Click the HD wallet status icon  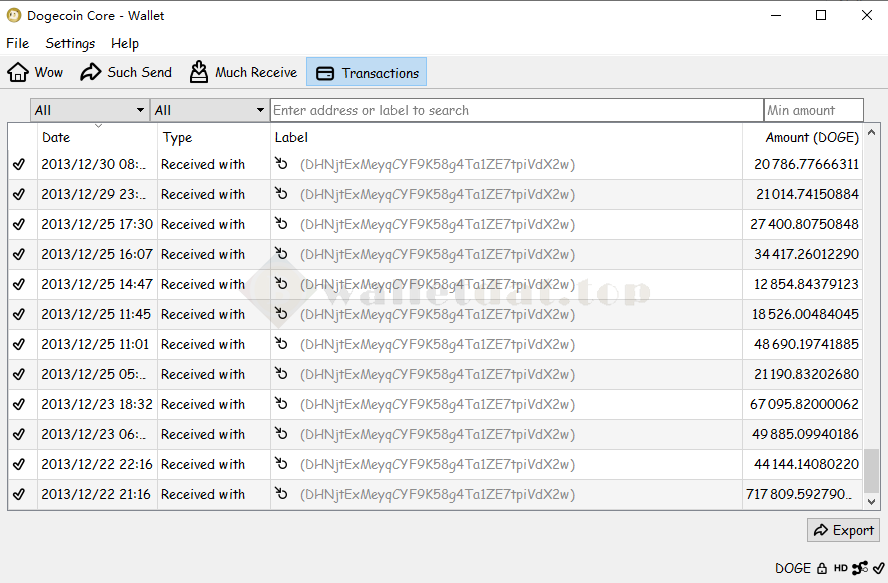[841, 568]
